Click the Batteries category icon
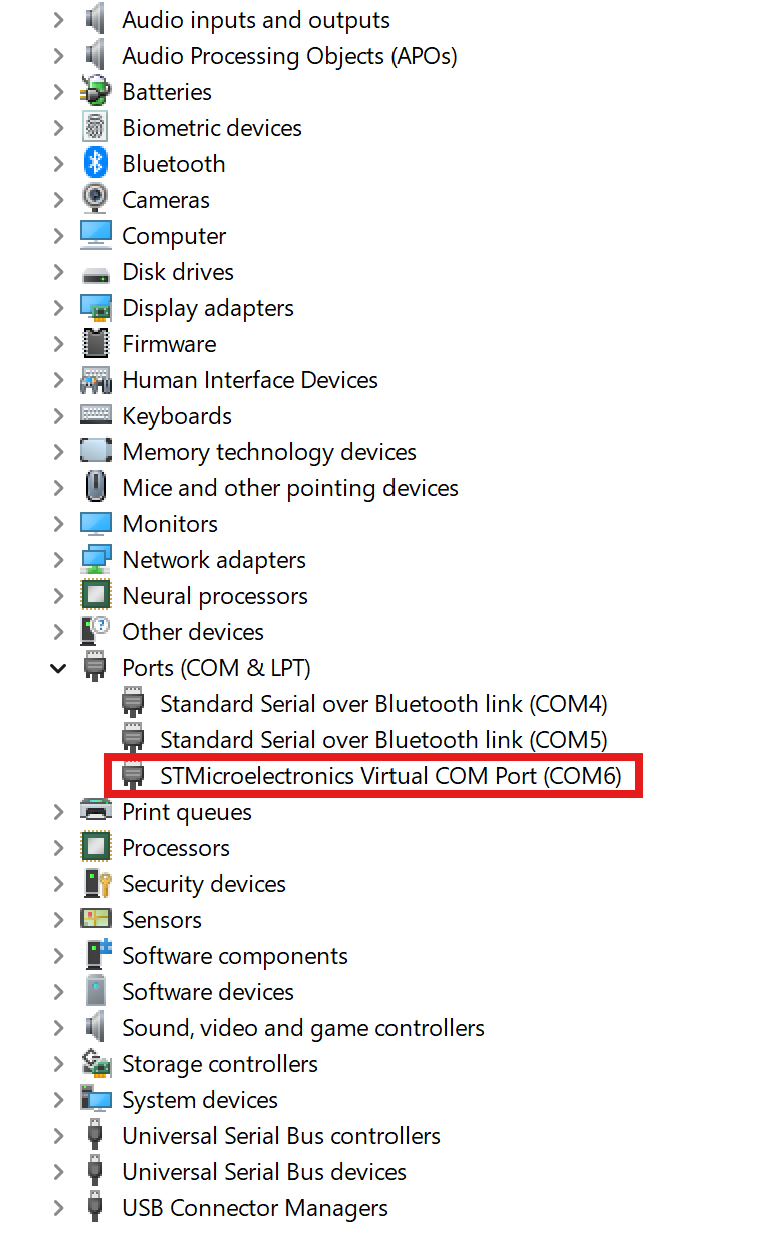 click(x=96, y=92)
